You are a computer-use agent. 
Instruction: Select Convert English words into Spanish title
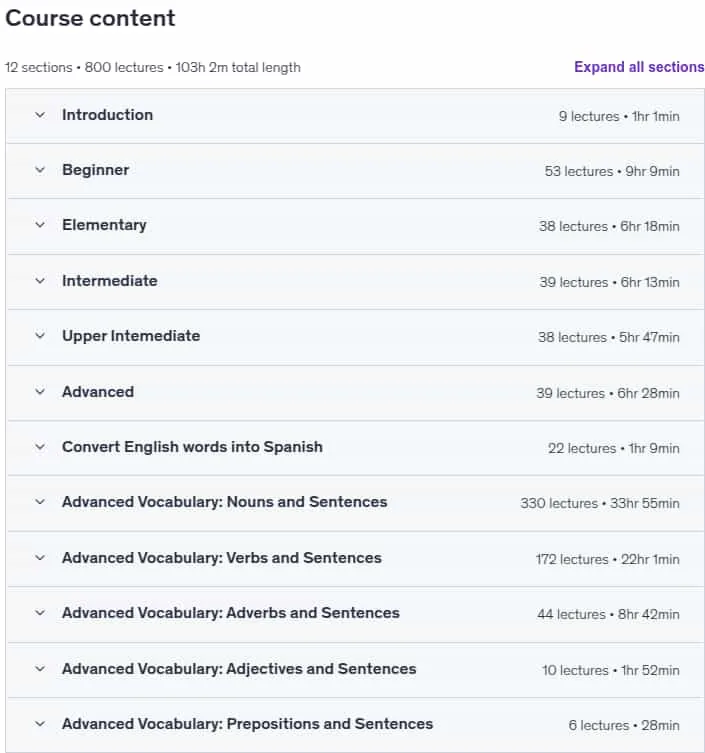(x=192, y=447)
